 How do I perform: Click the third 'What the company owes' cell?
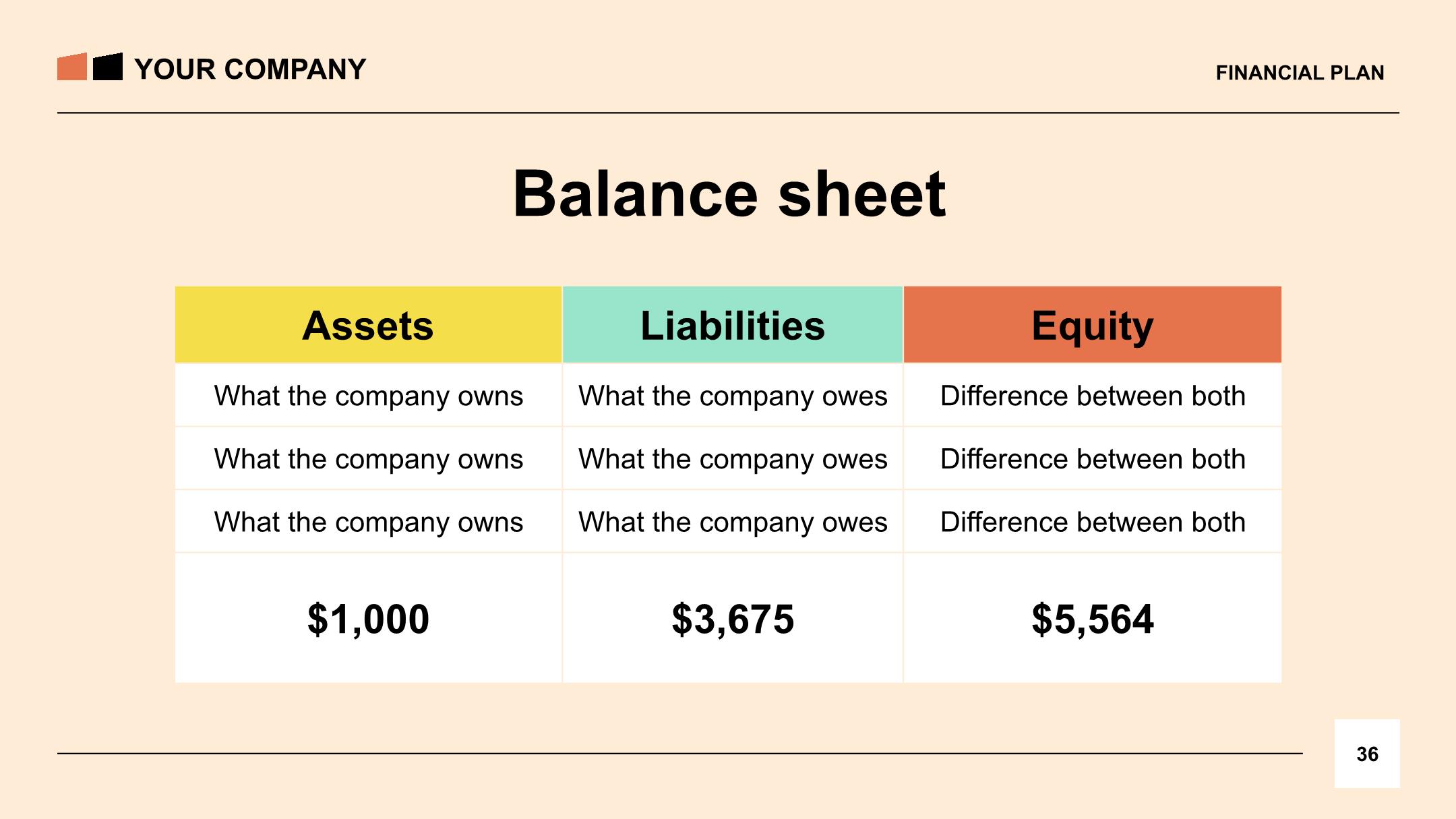pos(733,522)
